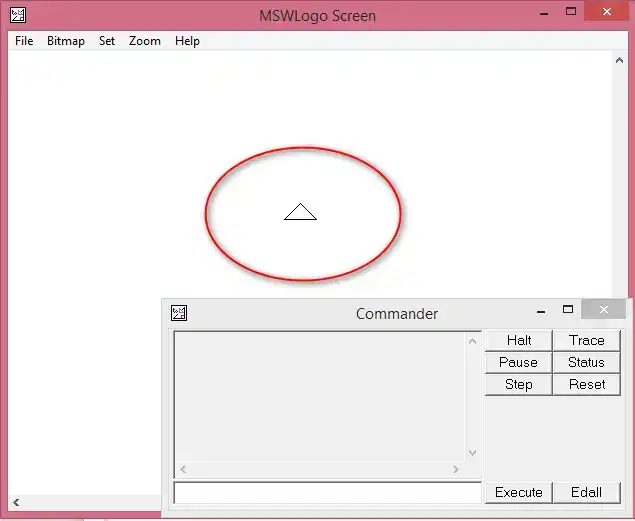
Task: Click the Edall button
Action: (586, 492)
